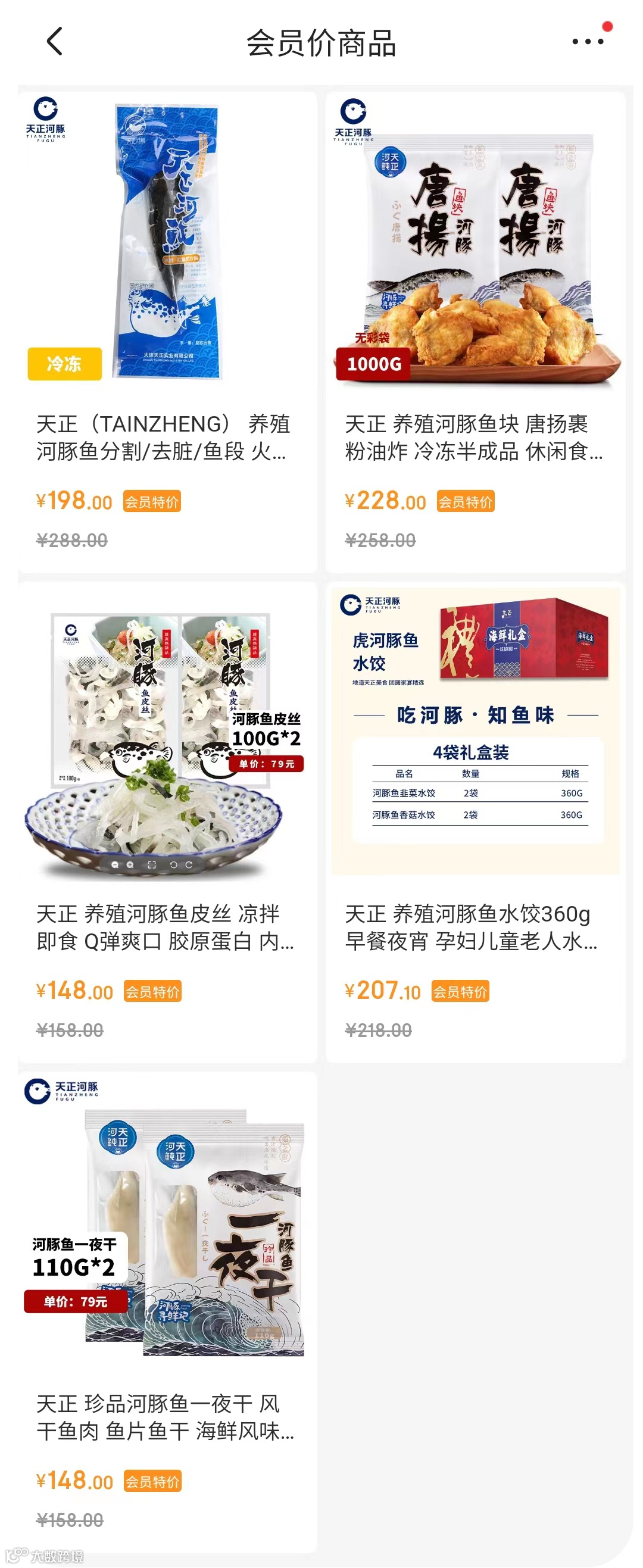Tap the fullscreen icon on fish skin image

(152, 864)
